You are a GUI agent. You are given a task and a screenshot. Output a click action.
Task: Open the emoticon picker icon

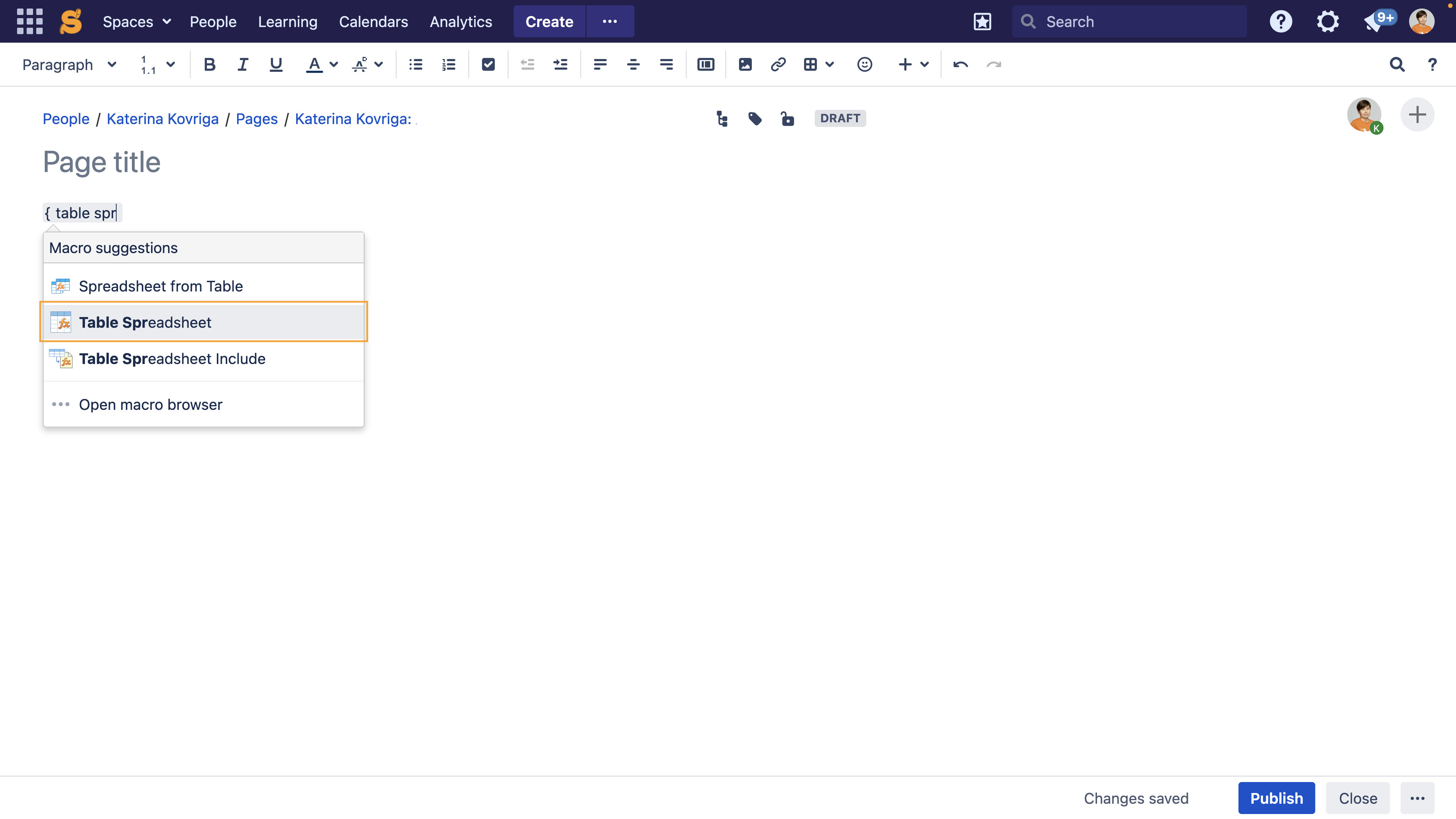coord(864,64)
